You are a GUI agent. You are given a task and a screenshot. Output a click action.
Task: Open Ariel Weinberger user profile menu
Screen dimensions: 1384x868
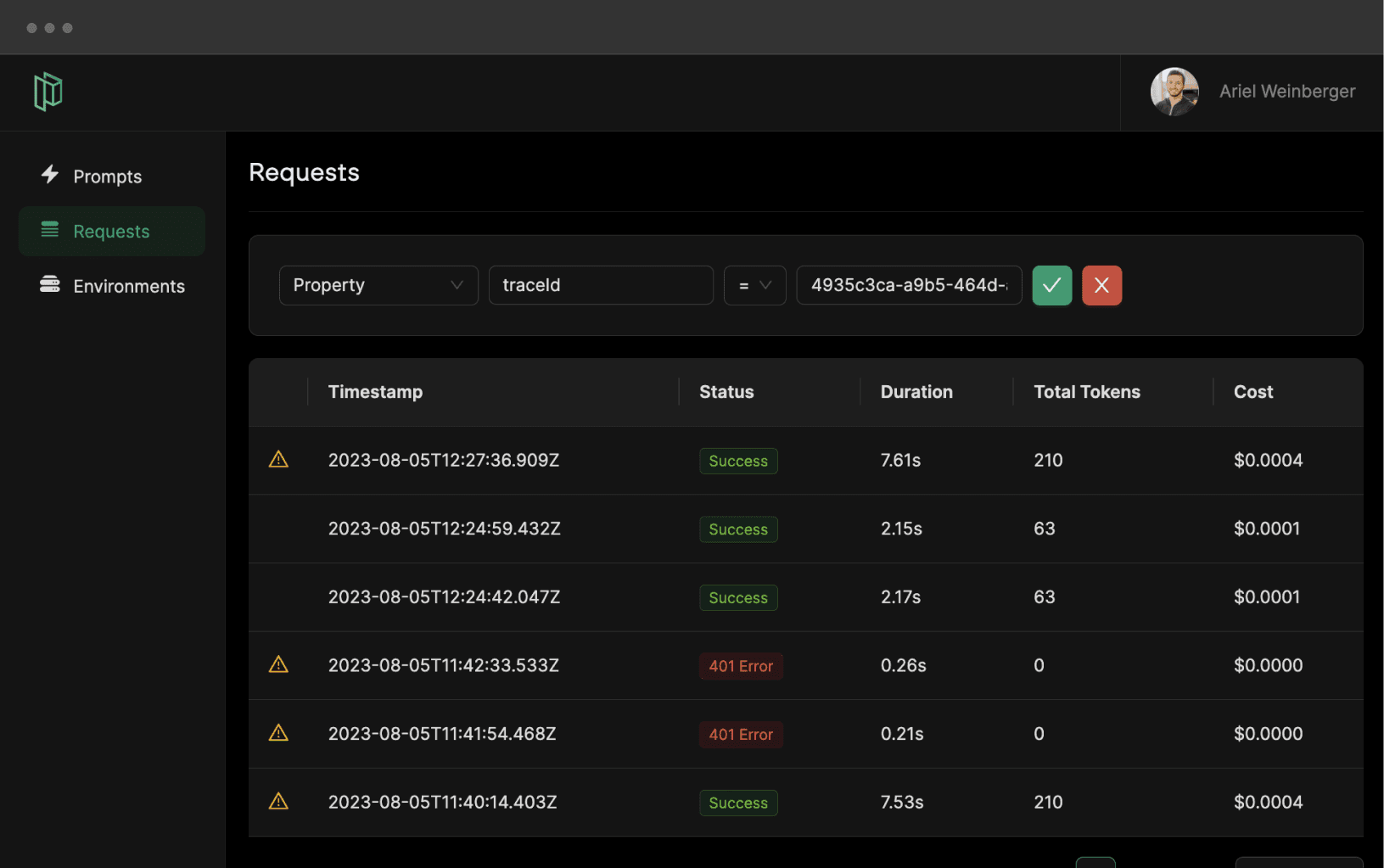click(x=1286, y=92)
